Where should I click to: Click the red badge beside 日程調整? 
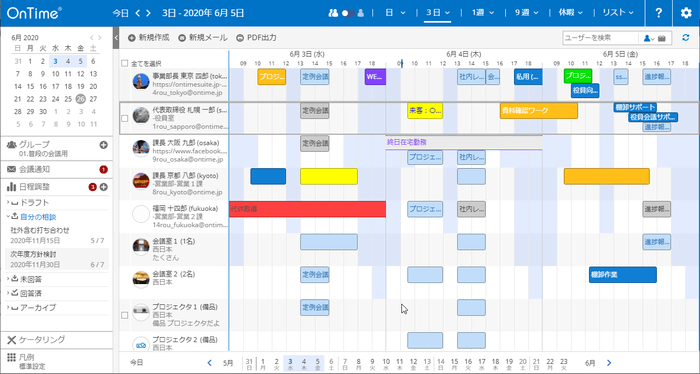point(92,187)
